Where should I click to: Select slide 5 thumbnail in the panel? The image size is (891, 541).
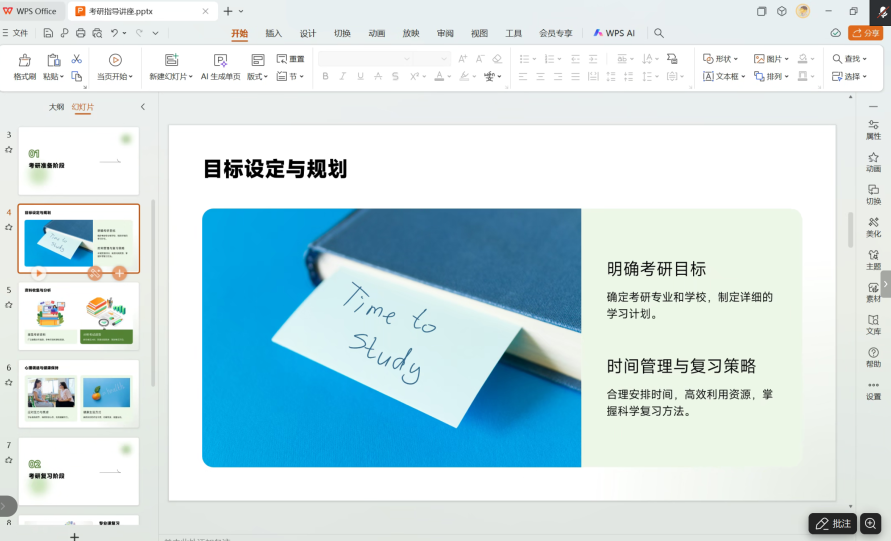point(79,316)
